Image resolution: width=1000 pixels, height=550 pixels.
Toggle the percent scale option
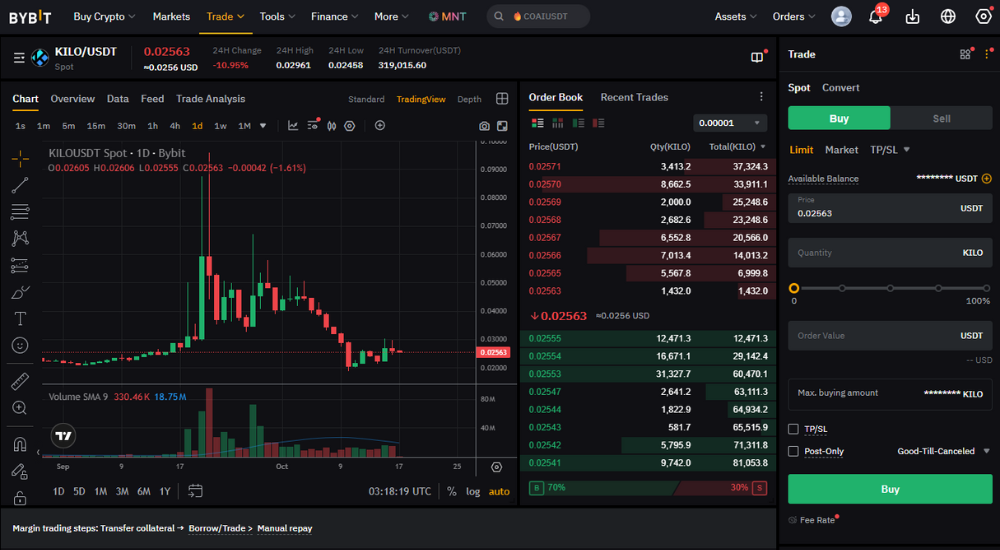[x=452, y=491]
